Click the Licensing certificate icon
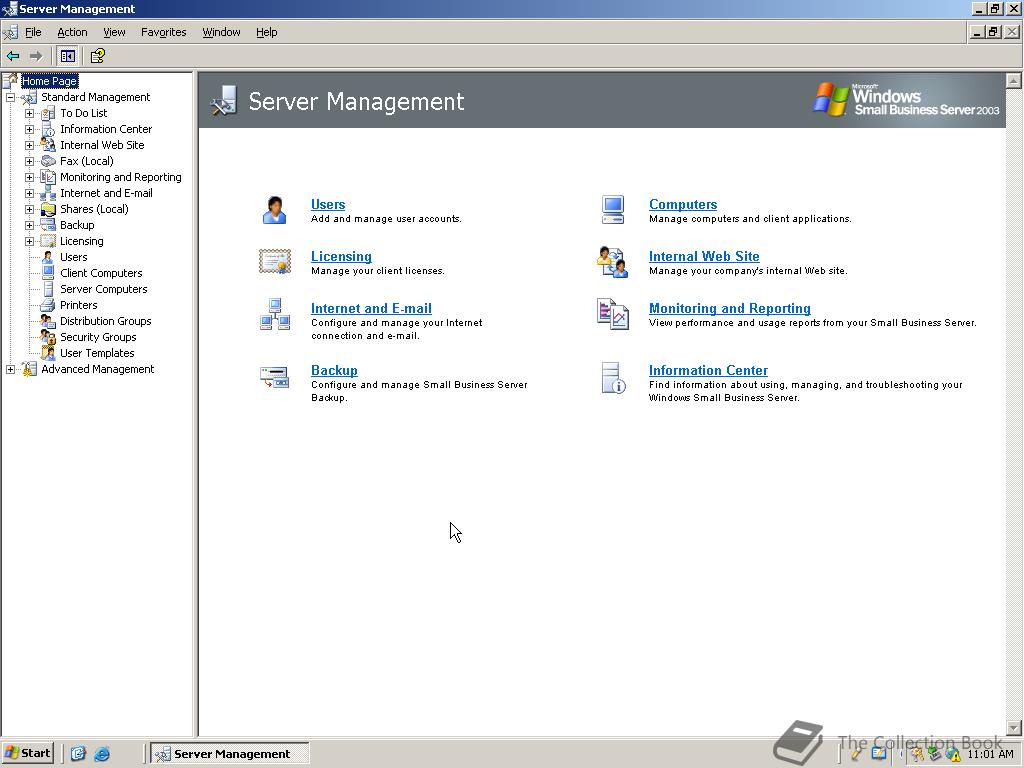Screen dimensions: 1024x768 (275, 261)
